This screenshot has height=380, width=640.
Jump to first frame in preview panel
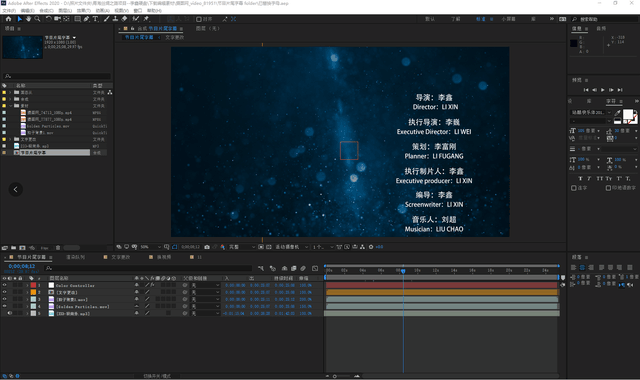coord(586,90)
